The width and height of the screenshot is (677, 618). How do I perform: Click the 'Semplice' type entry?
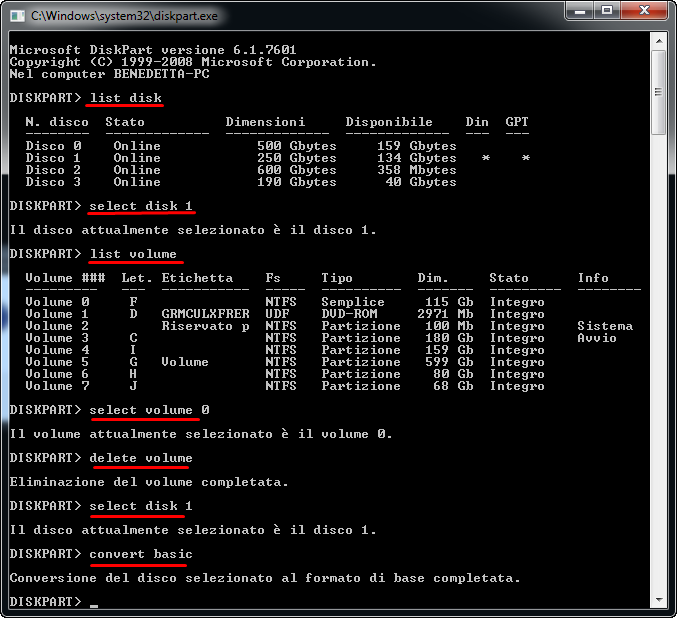353,302
